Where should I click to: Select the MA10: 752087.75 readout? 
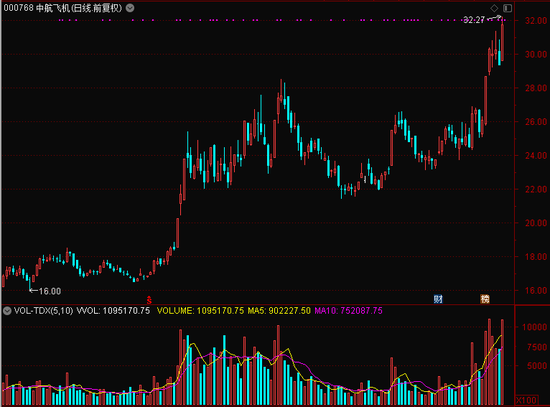click(x=348, y=311)
